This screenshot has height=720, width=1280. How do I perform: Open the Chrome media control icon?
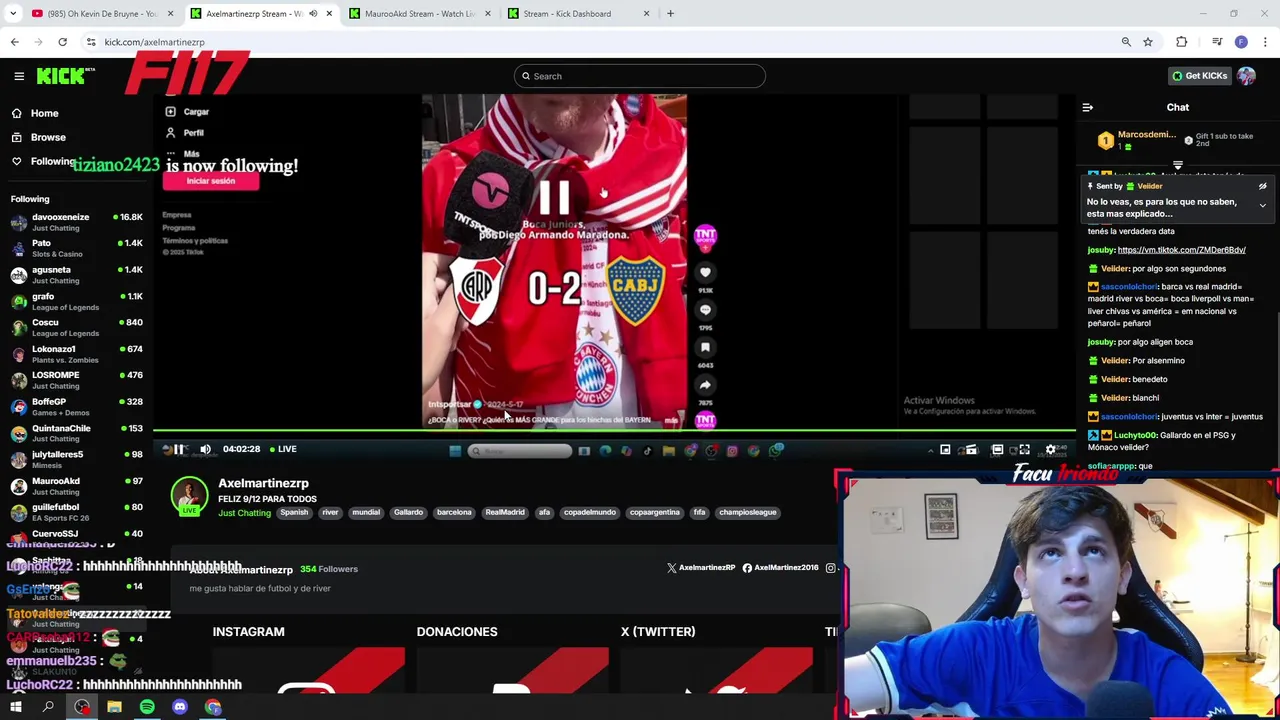(x=1217, y=42)
